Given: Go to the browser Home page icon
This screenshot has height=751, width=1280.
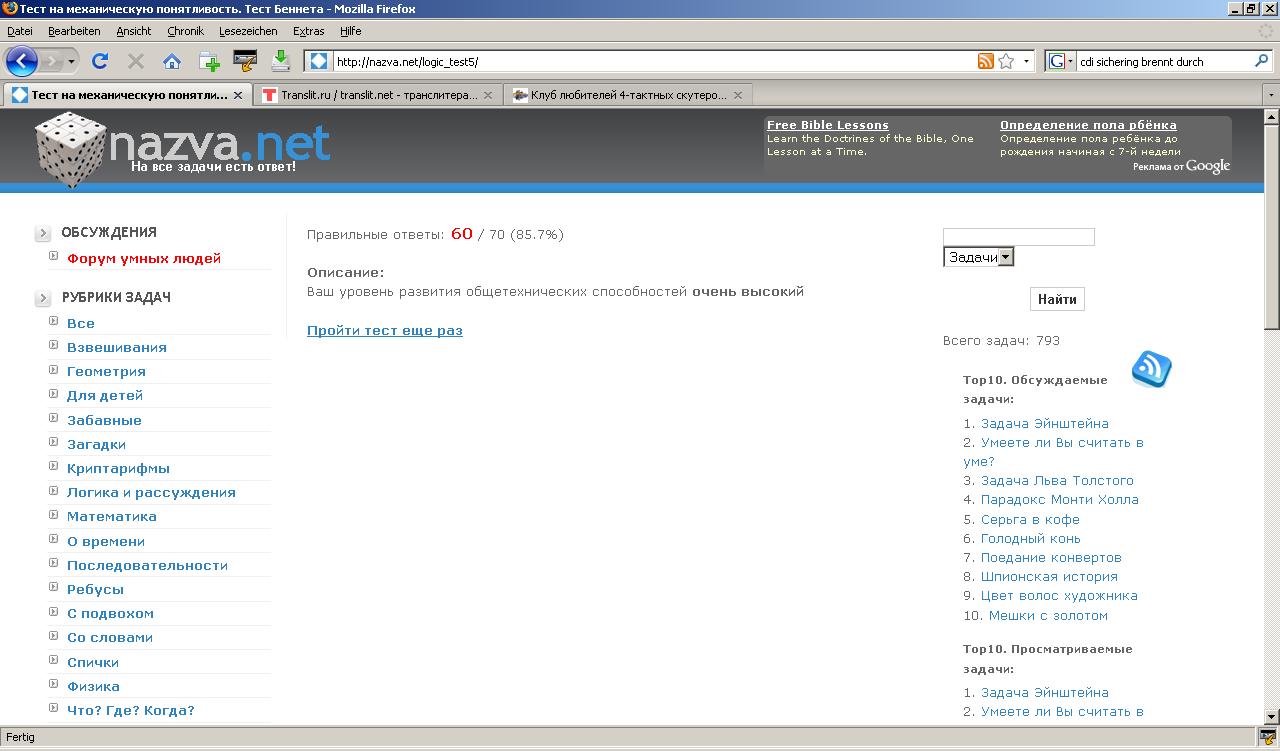Looking at the screenshot, I should pos(172,61).
